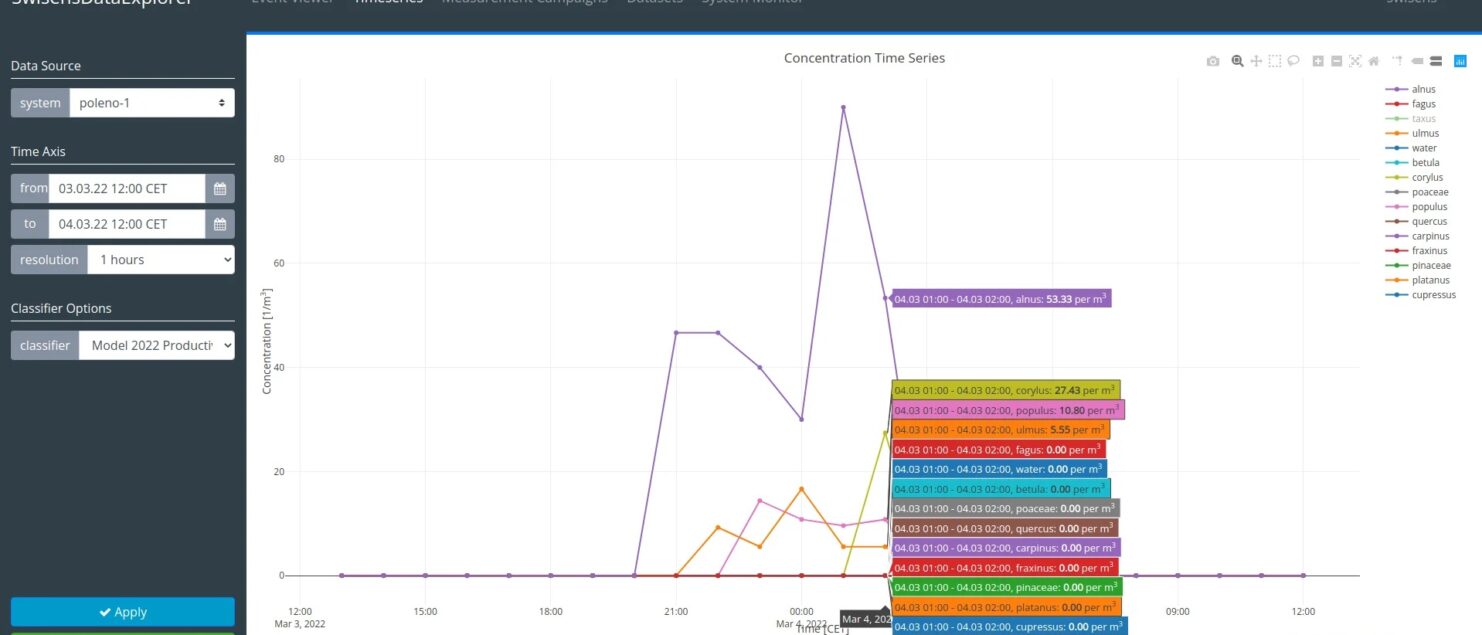Screen dimensions: 1482x635
Task: Click the Time Axis section heading
Action: (x=38, y=152)
